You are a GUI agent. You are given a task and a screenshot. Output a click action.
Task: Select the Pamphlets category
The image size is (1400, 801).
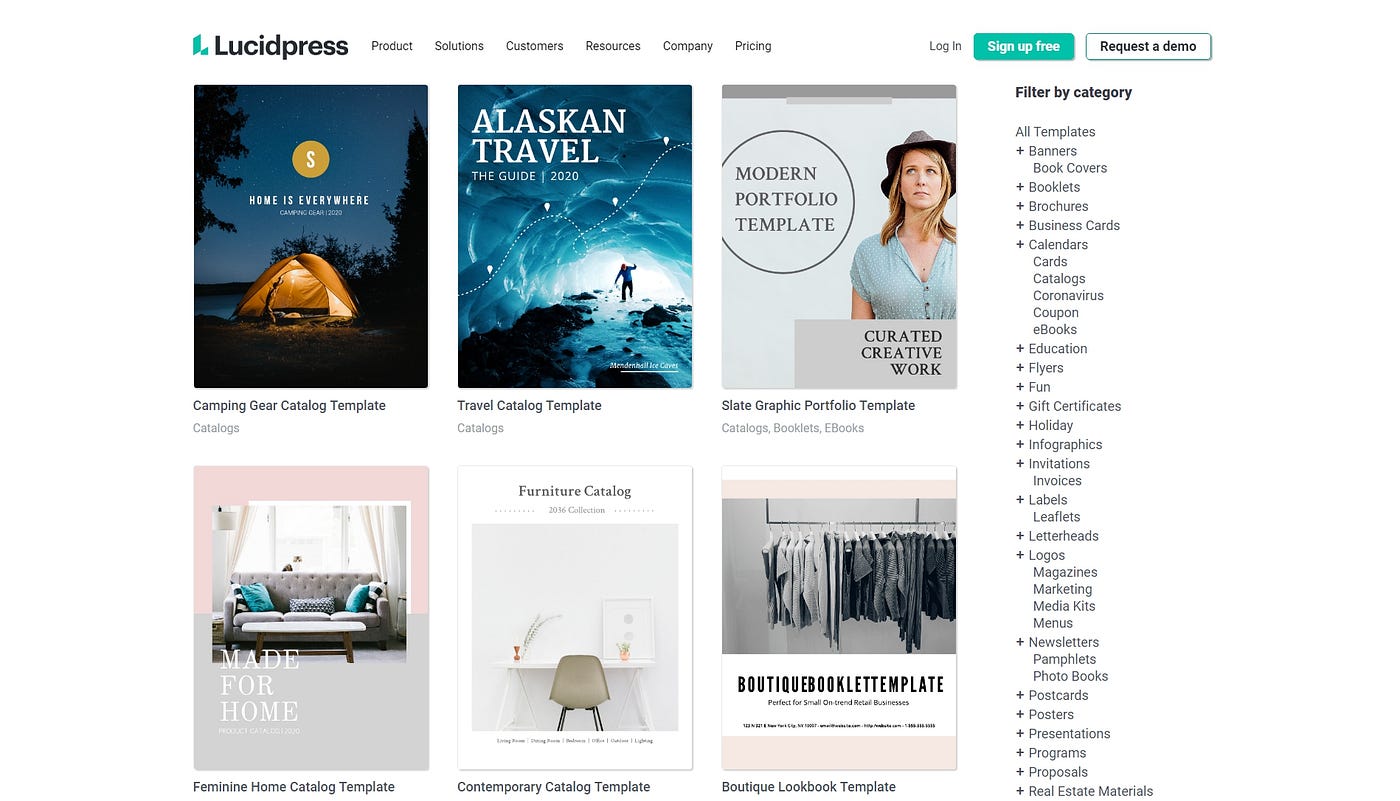point(1064,659)
